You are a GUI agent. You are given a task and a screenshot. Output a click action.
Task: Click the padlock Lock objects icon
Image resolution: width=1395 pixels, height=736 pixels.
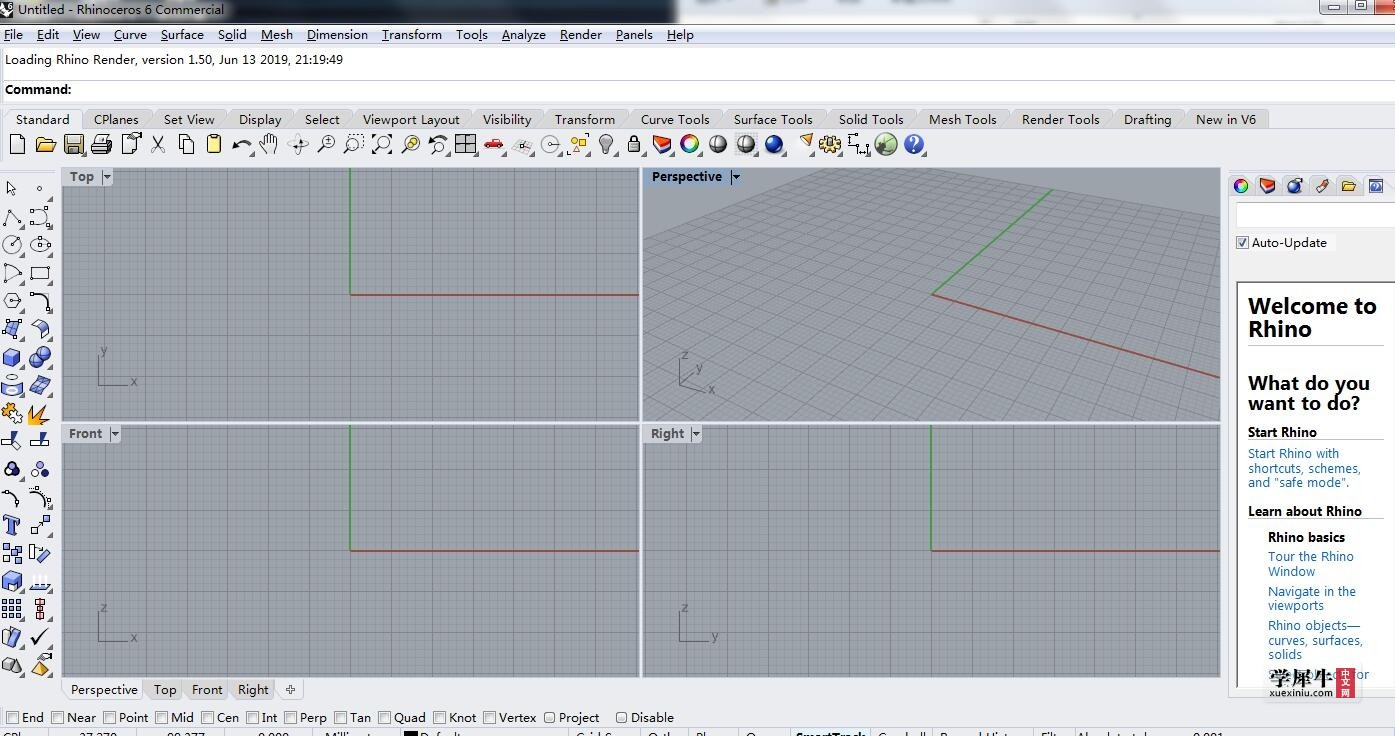[633, 145]
